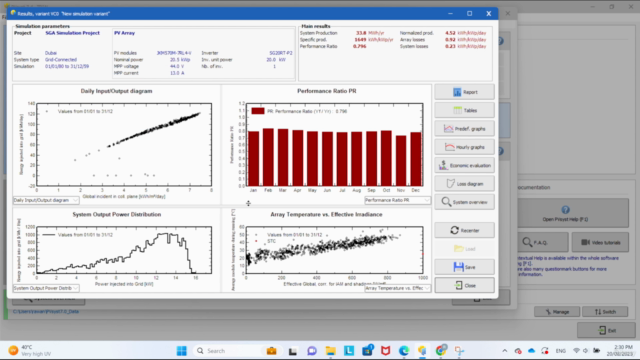This screenshot has width=640, height=360.
Task: Open the taskbar clock and date
Action: [x=621, y=351]
